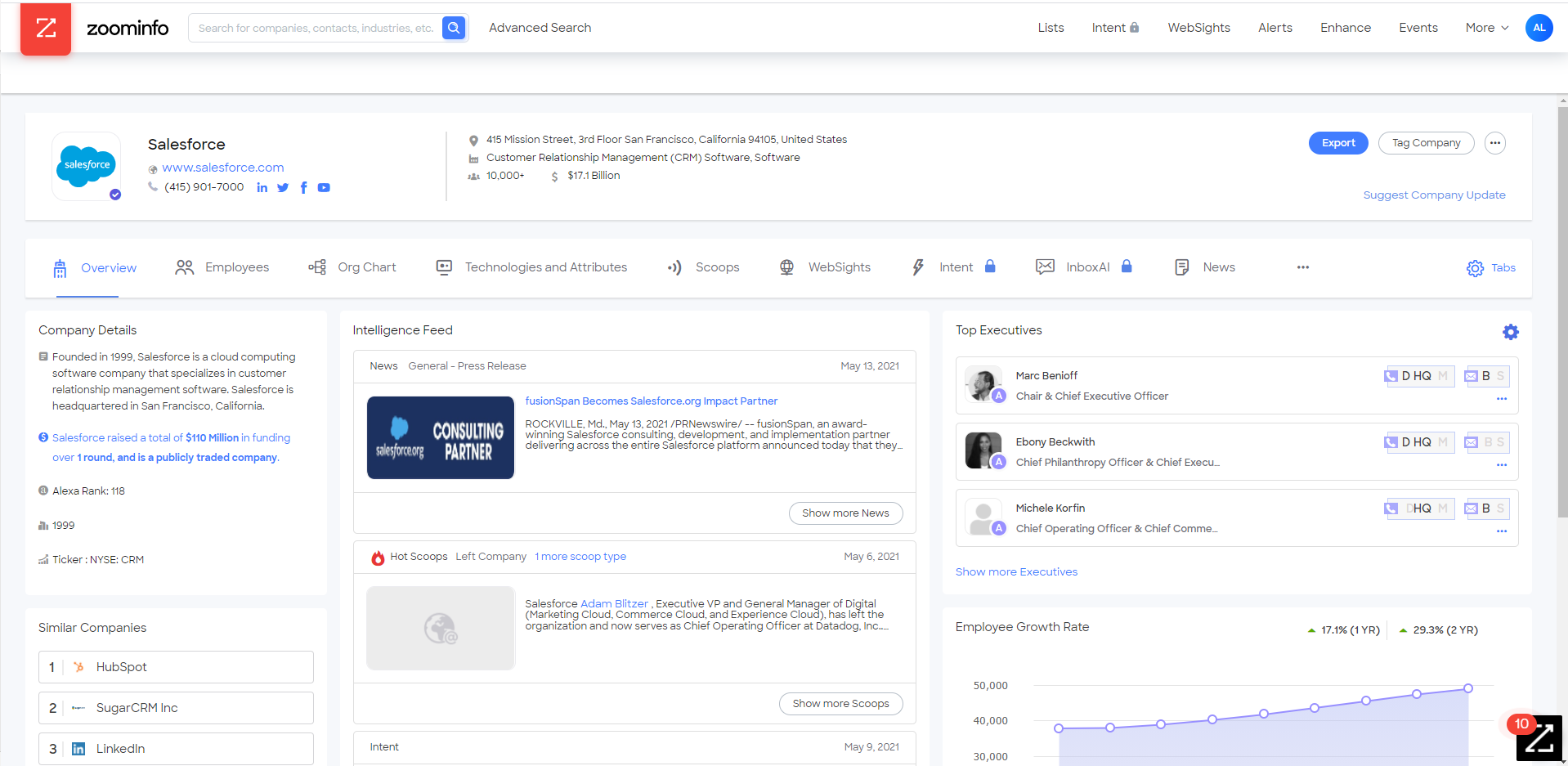Click Suggest Company Update link

coord(1434,195)
